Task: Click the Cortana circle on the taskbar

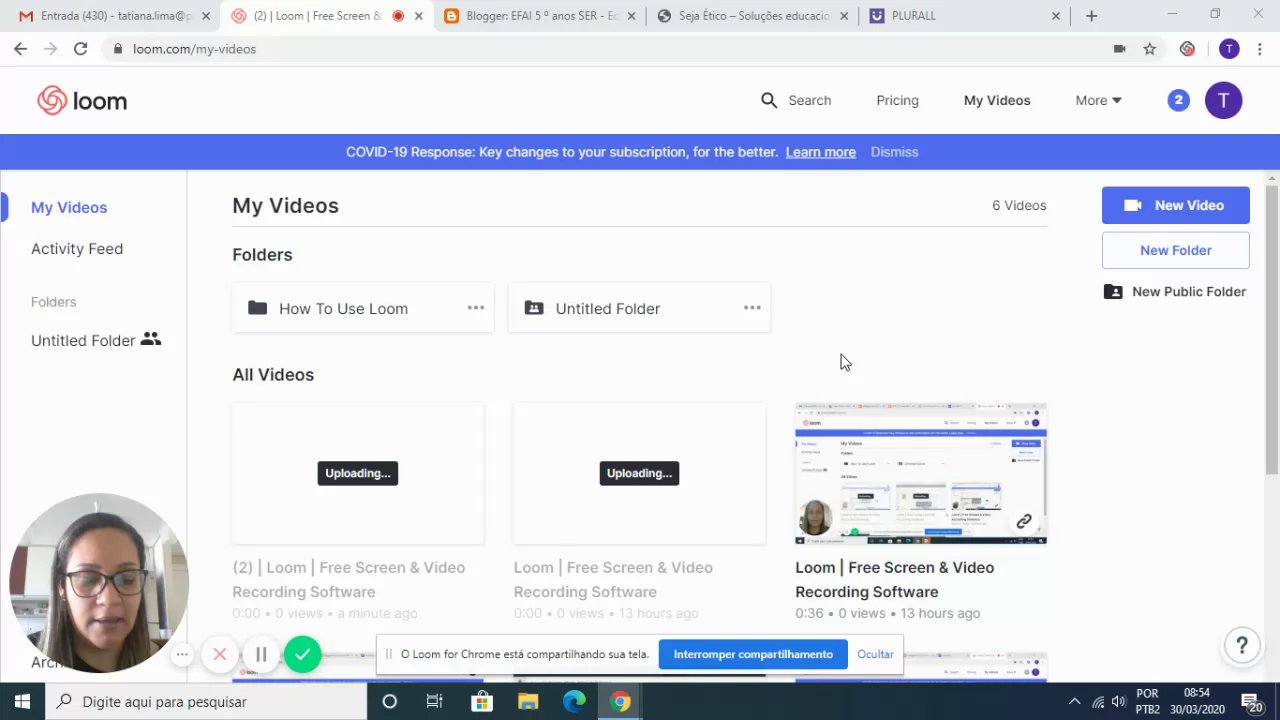Action: pyautogui.click(x=390, y=701)
